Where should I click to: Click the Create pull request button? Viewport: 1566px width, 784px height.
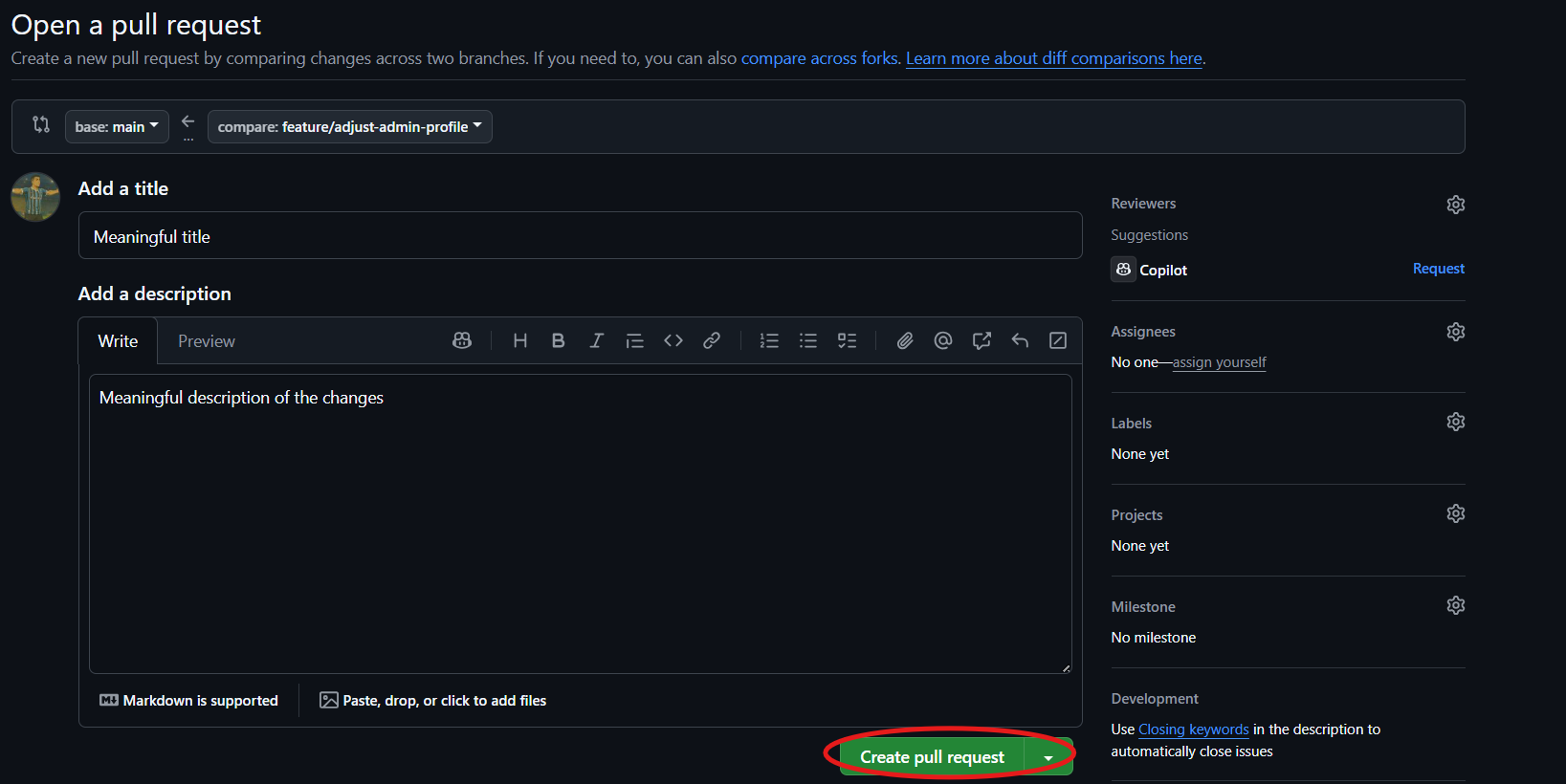[x=931, y=757]
